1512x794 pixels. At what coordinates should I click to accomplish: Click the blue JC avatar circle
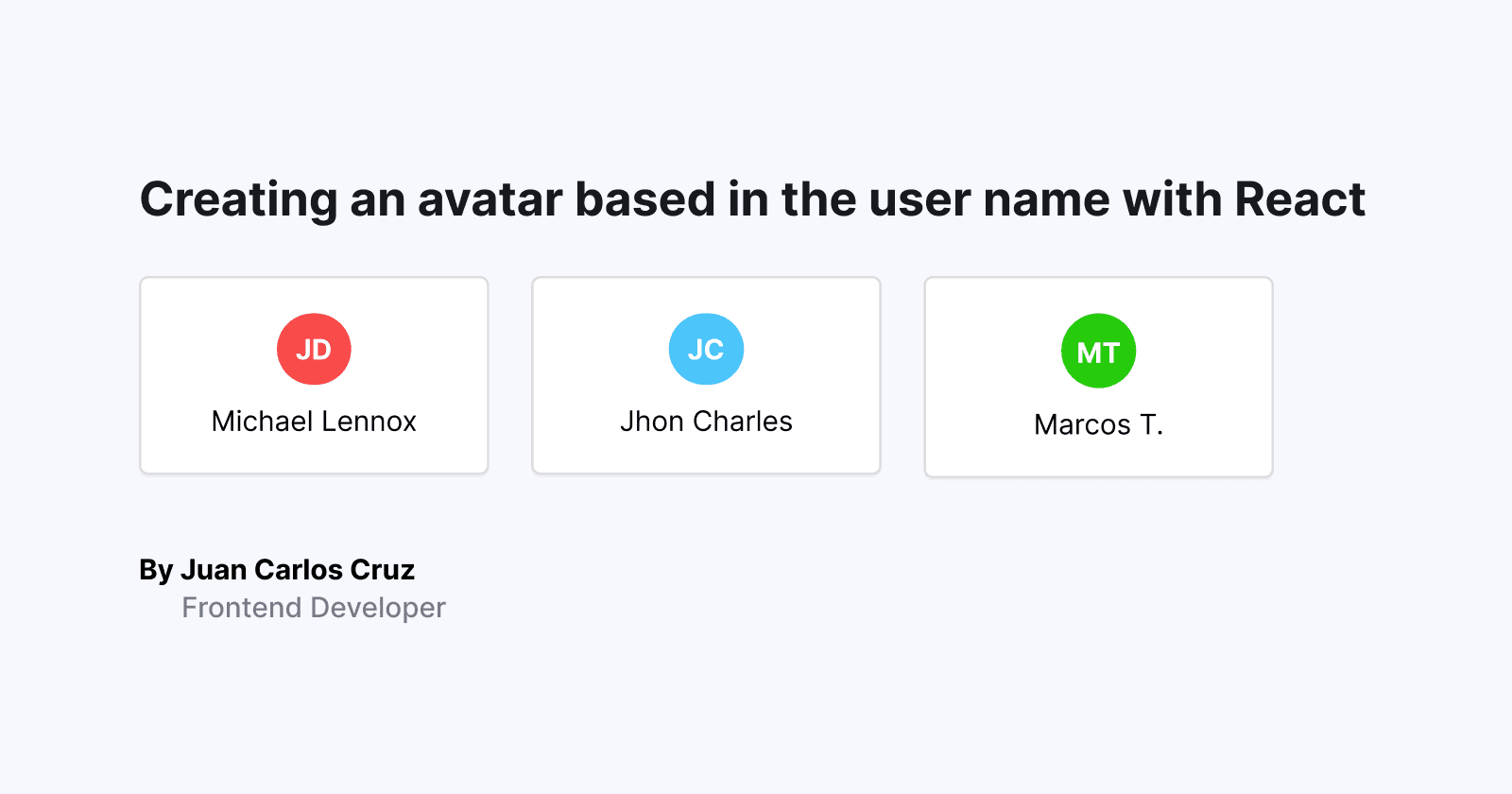706,350
